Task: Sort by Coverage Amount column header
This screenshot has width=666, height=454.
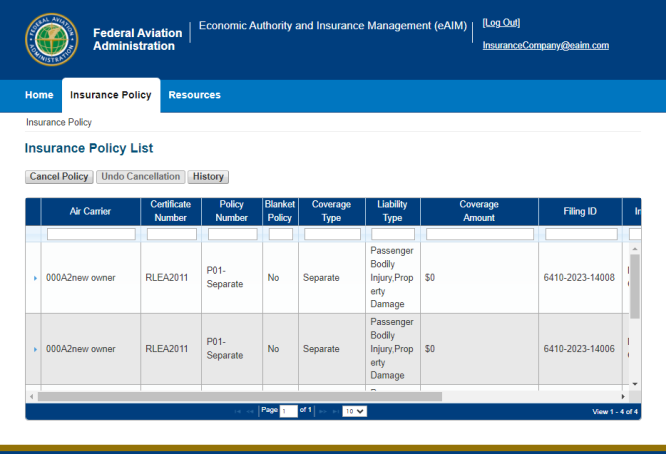Action: coord(479,211)
